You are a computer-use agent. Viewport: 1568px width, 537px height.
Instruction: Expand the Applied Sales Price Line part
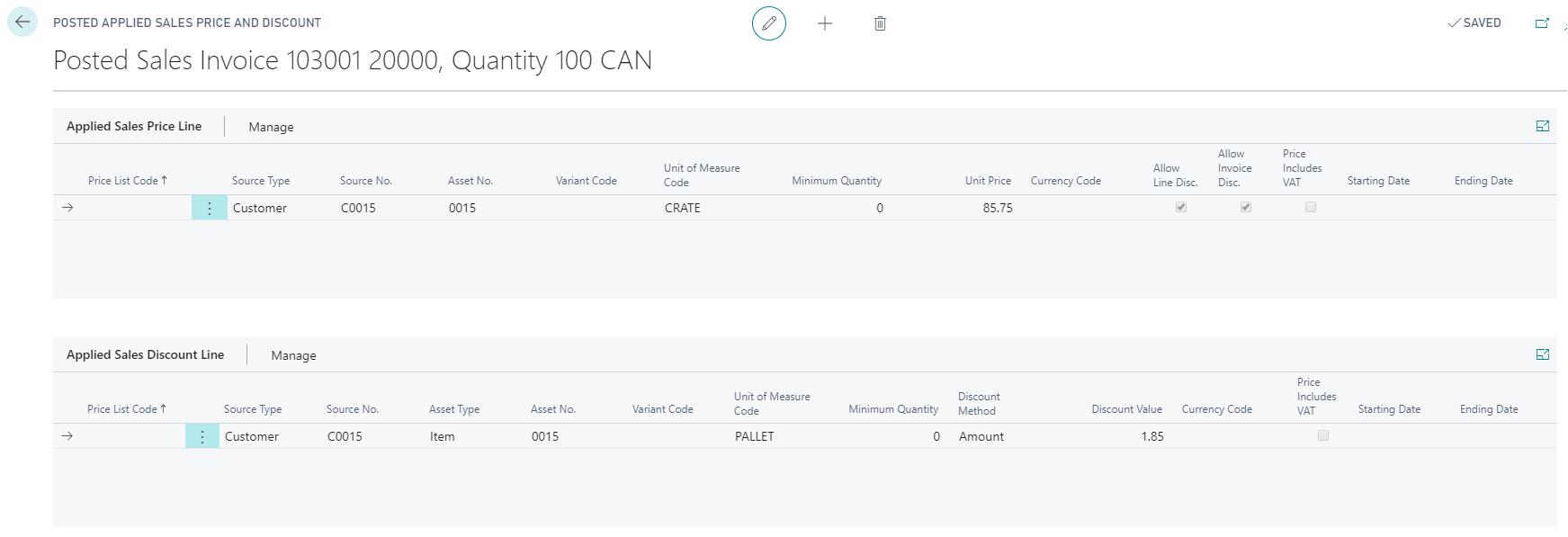(1542, 127)
